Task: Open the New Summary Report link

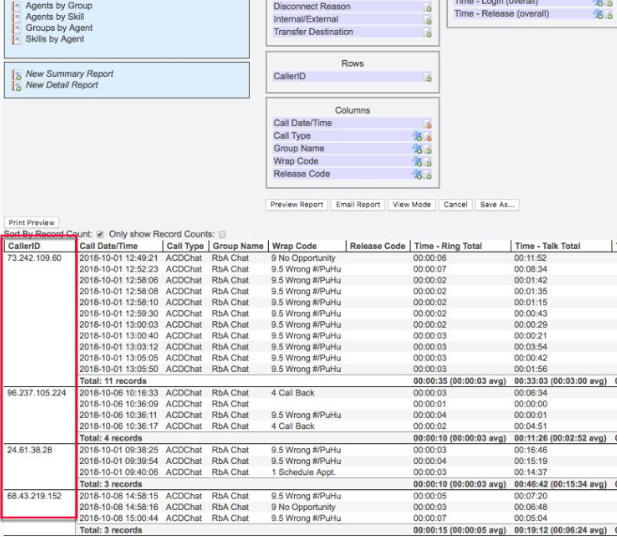Action: tap(69, 74)
